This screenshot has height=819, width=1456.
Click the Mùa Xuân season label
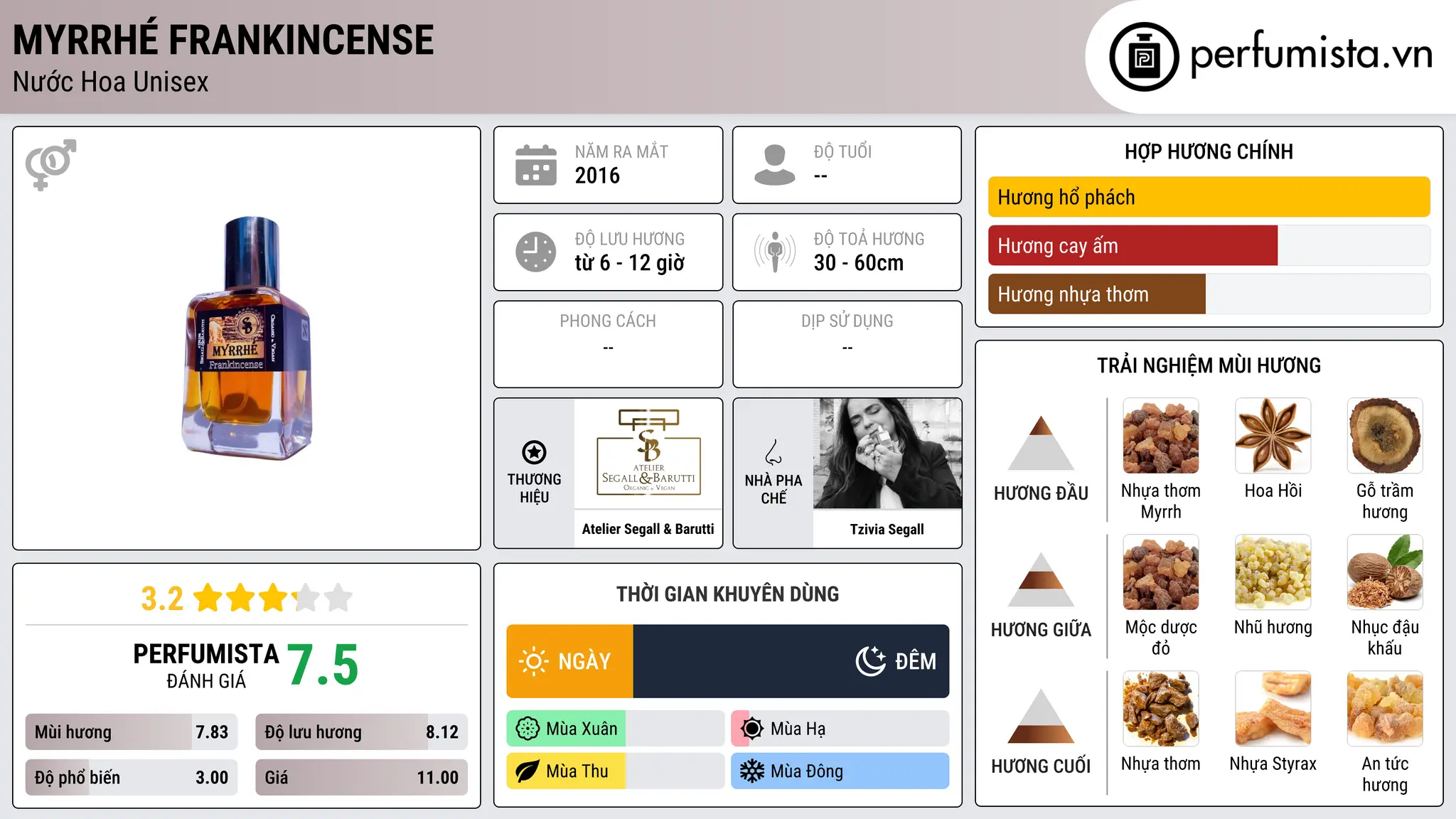tap(582, 729)
